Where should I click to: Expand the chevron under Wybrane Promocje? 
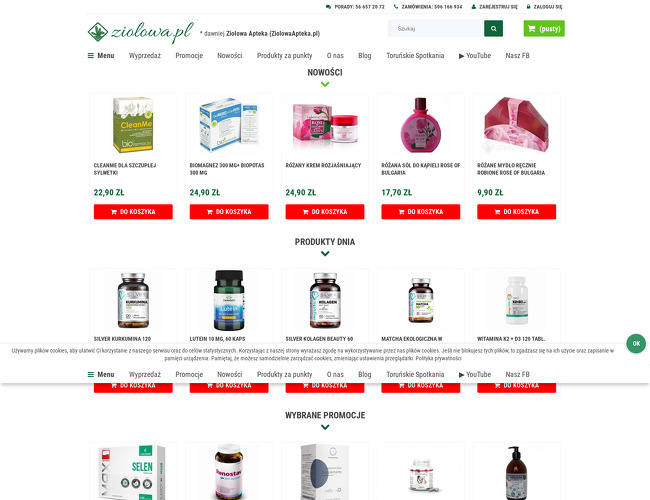pos(325,427)
